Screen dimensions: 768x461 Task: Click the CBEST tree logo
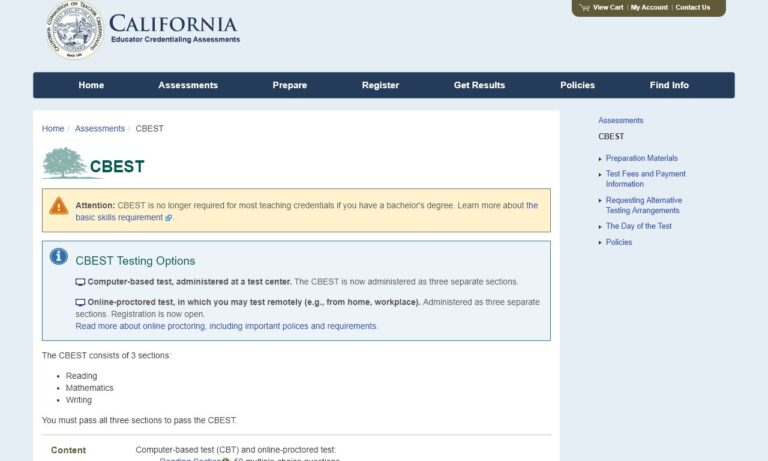pos(65,164)
